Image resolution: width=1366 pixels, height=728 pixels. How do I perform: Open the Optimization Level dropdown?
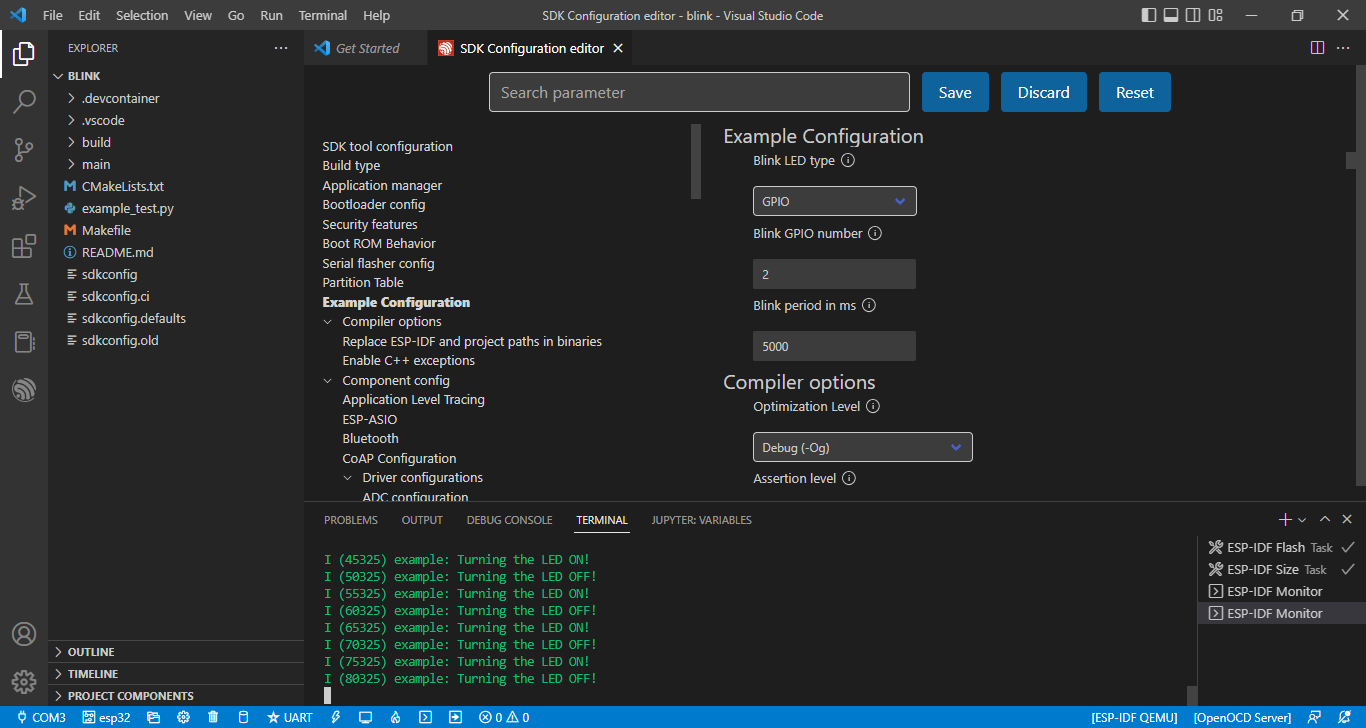tap(862, 447)
